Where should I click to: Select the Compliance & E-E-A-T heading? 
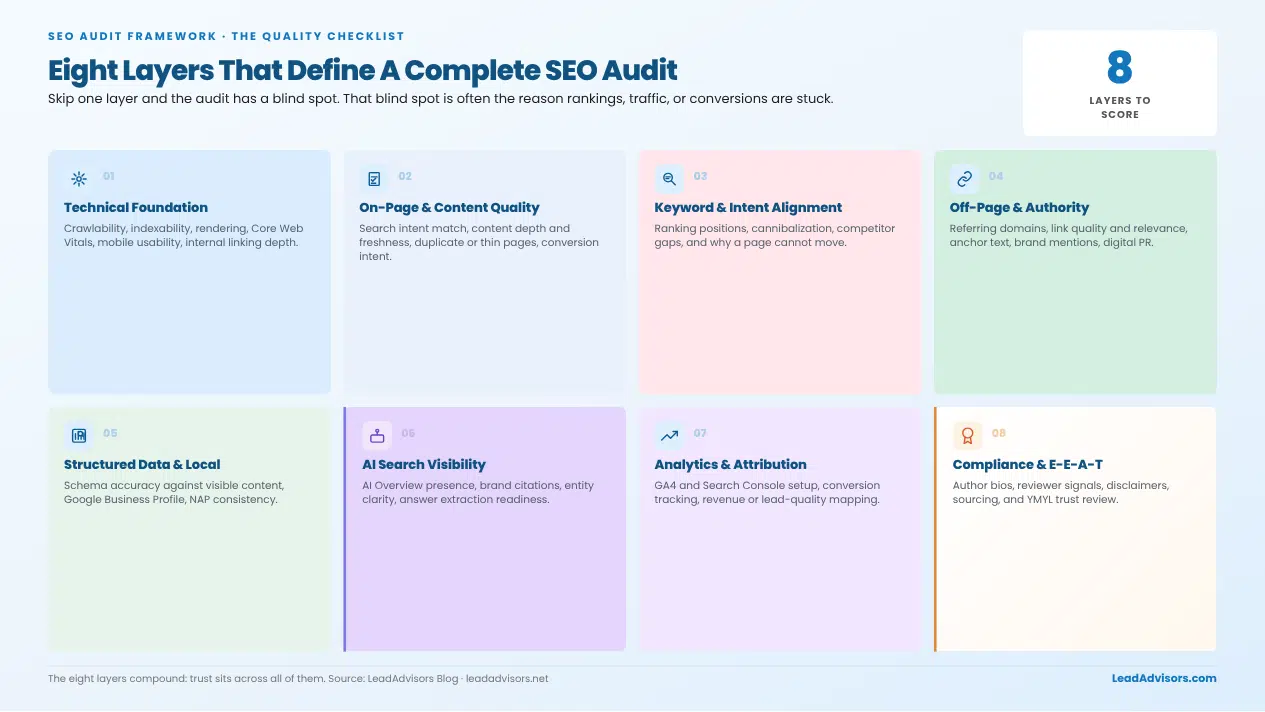tap(1028, 465)
